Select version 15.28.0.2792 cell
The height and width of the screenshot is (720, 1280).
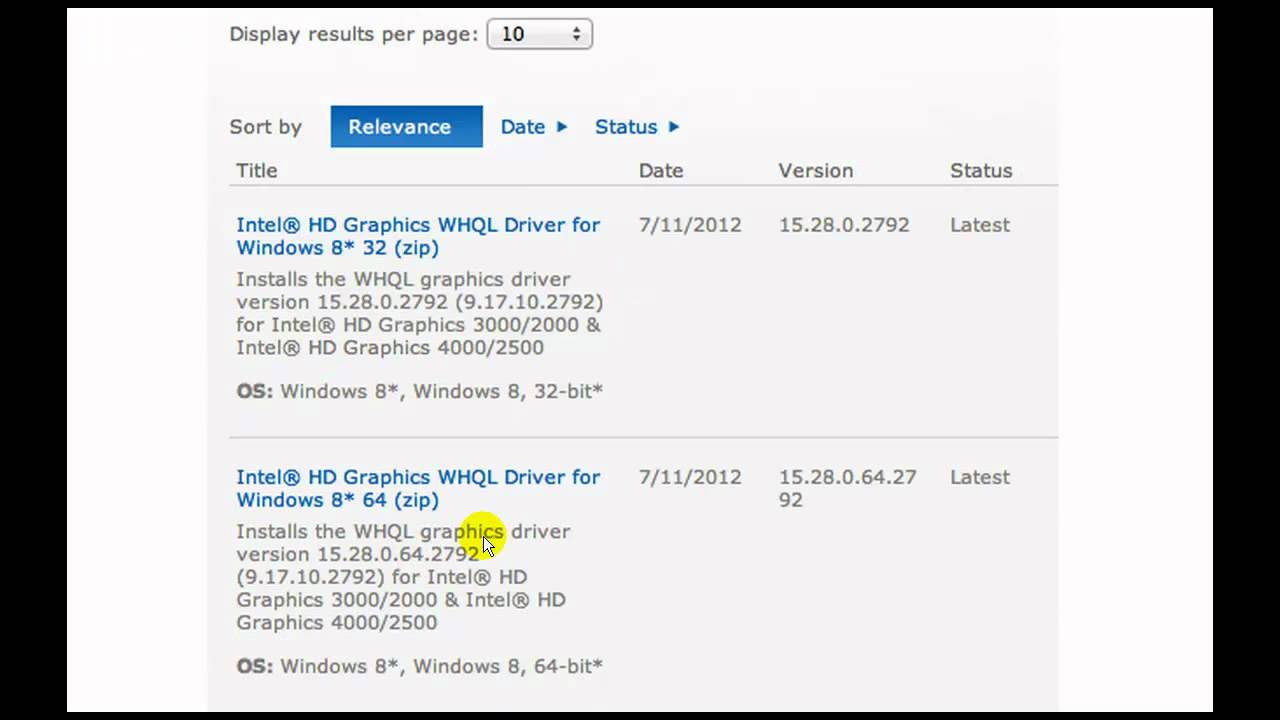pos(844,225)
